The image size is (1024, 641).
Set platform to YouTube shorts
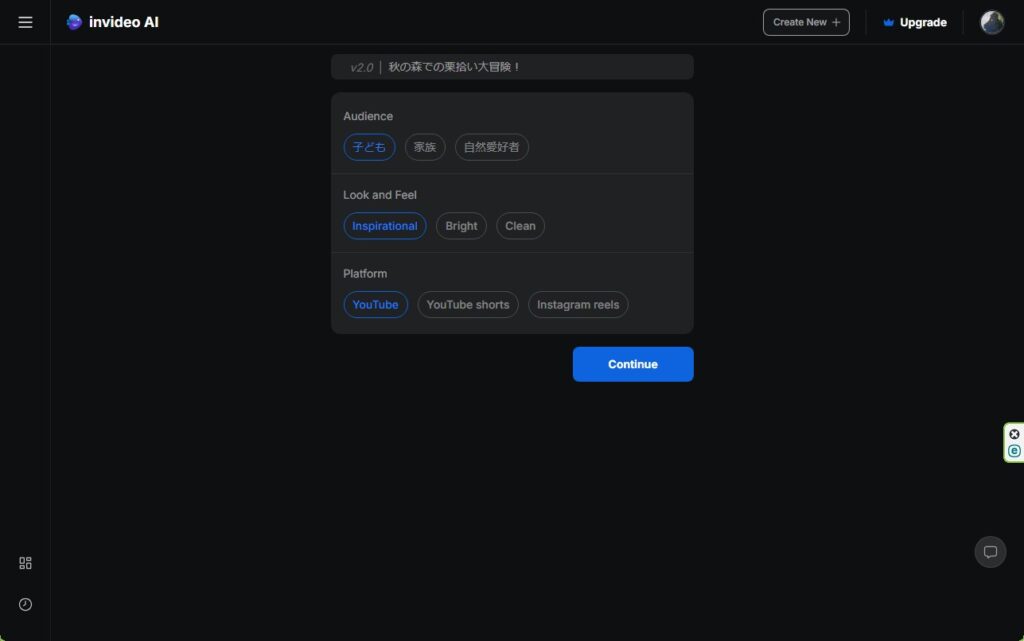[467, 305]
